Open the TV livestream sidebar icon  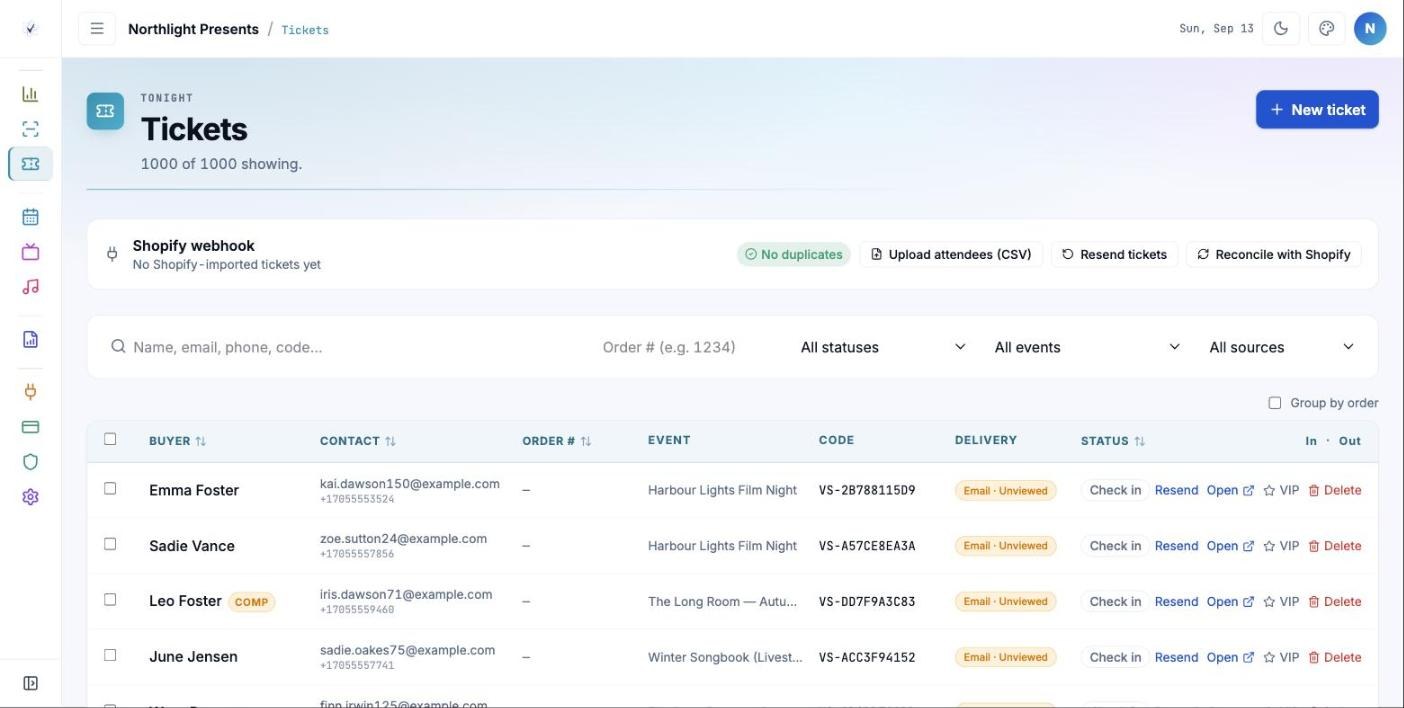point(30,252)
